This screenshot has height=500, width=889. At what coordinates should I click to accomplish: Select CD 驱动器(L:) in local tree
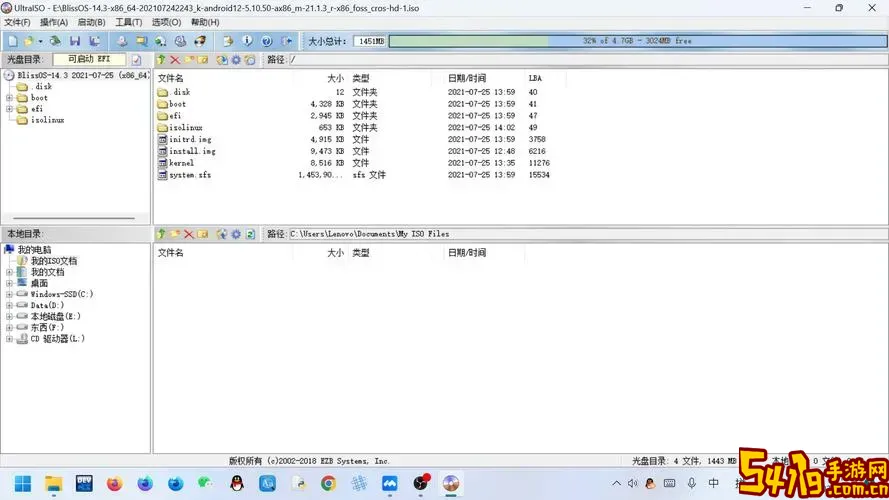pos(57,338)
